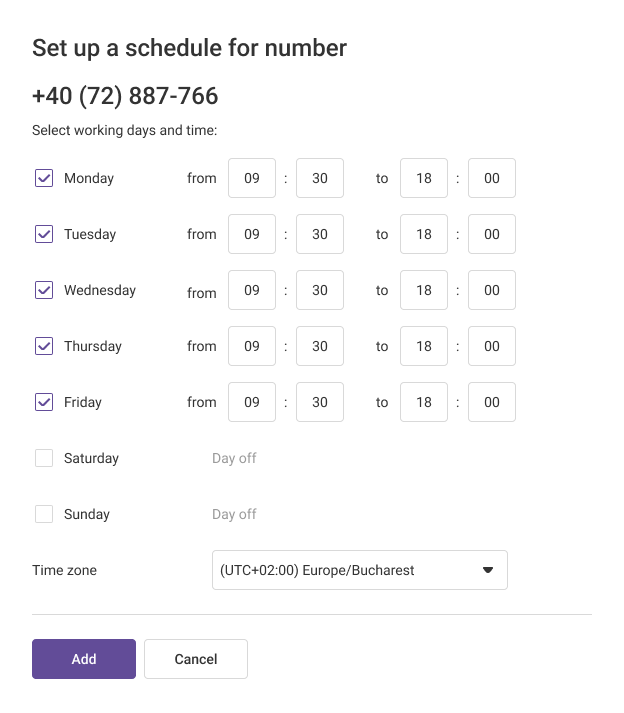Click Thursday's end hour field
Screen dimensions: 624x713
424,346
